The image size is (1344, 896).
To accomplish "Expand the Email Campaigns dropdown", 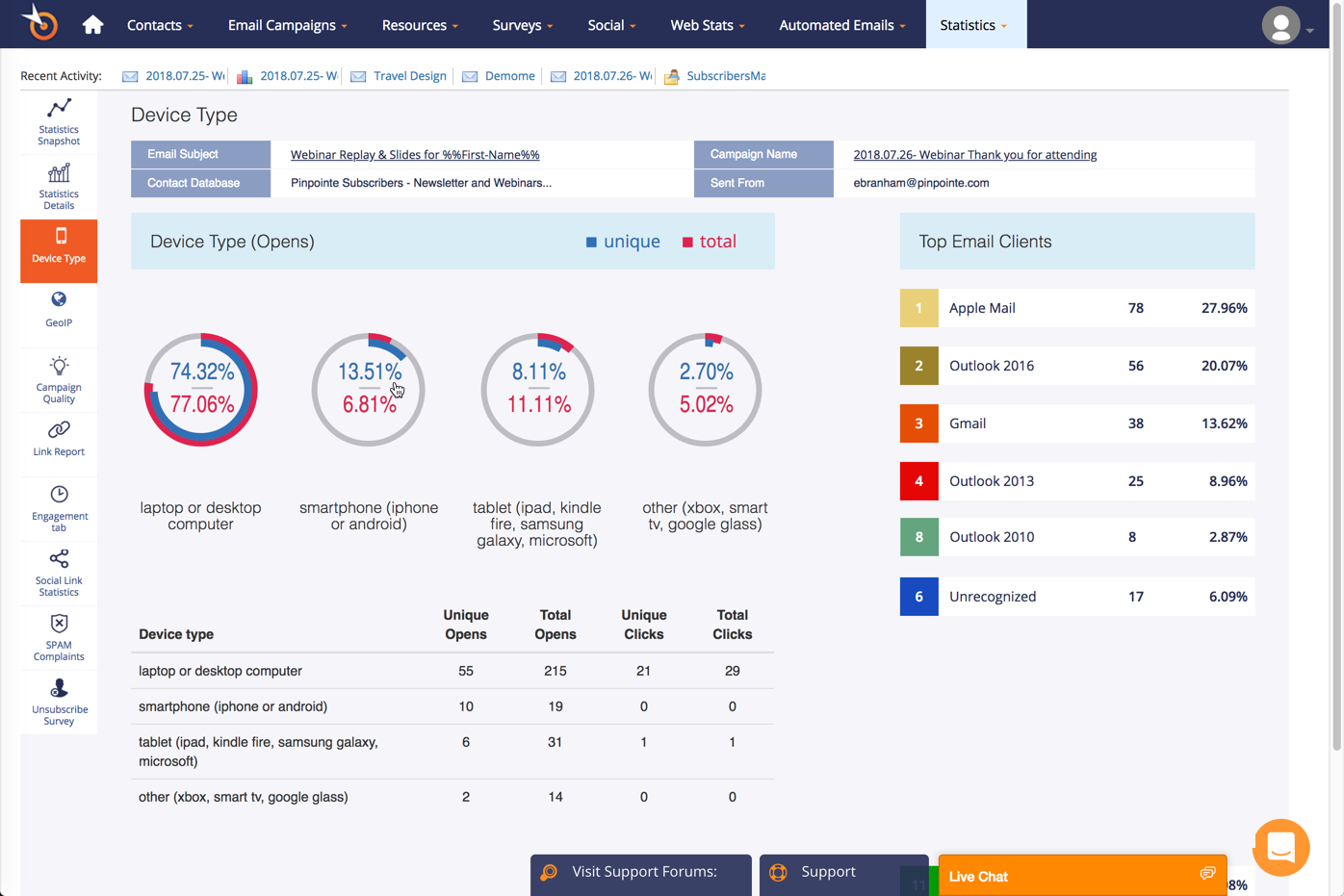I will pyautogui.click(x=287, y=25).
